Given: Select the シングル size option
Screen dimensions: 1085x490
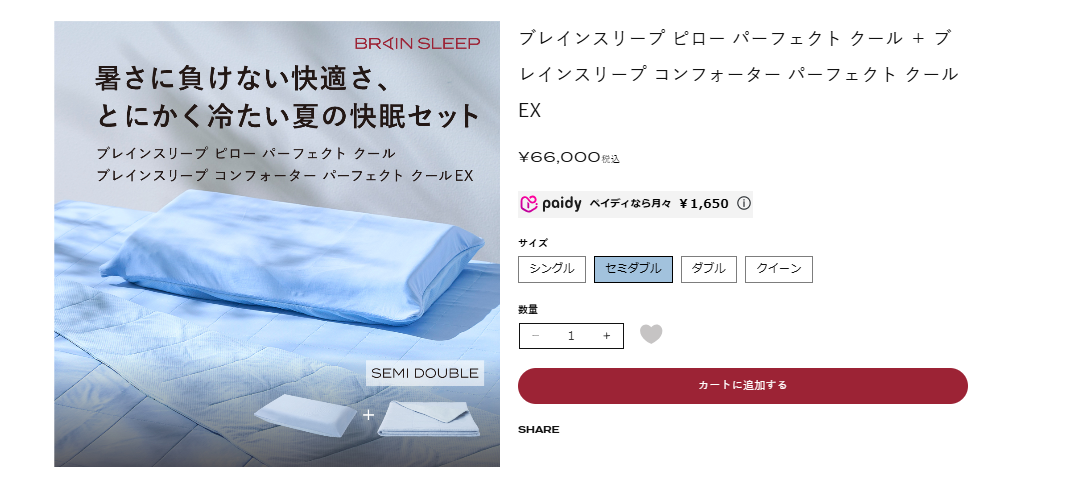Looking at the screenshot, I should (x=551, y=269).
